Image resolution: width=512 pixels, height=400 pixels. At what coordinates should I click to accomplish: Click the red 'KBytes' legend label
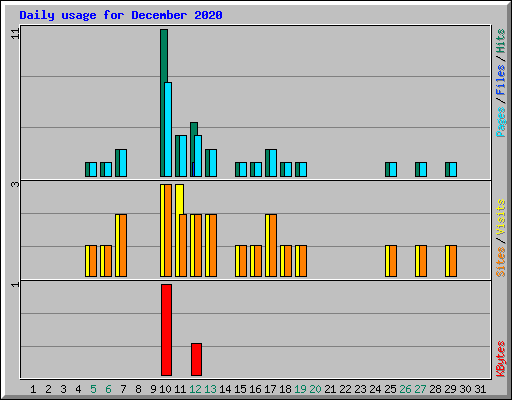coord(500,359)
